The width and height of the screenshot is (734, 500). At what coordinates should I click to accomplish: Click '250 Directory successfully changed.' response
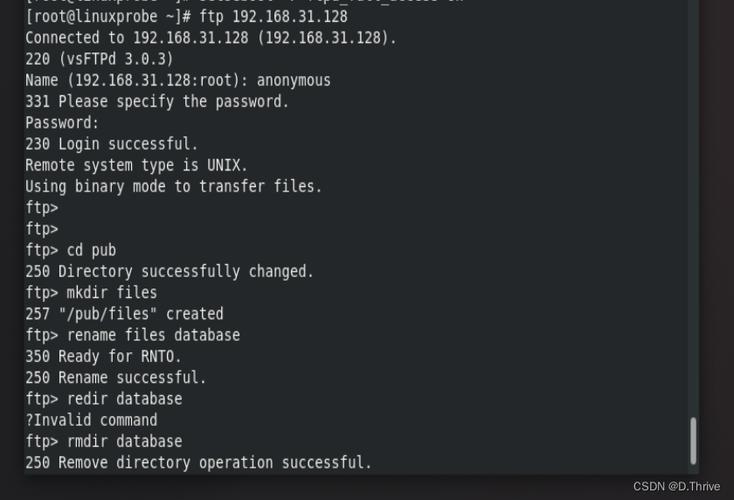[x=169, y=271]
